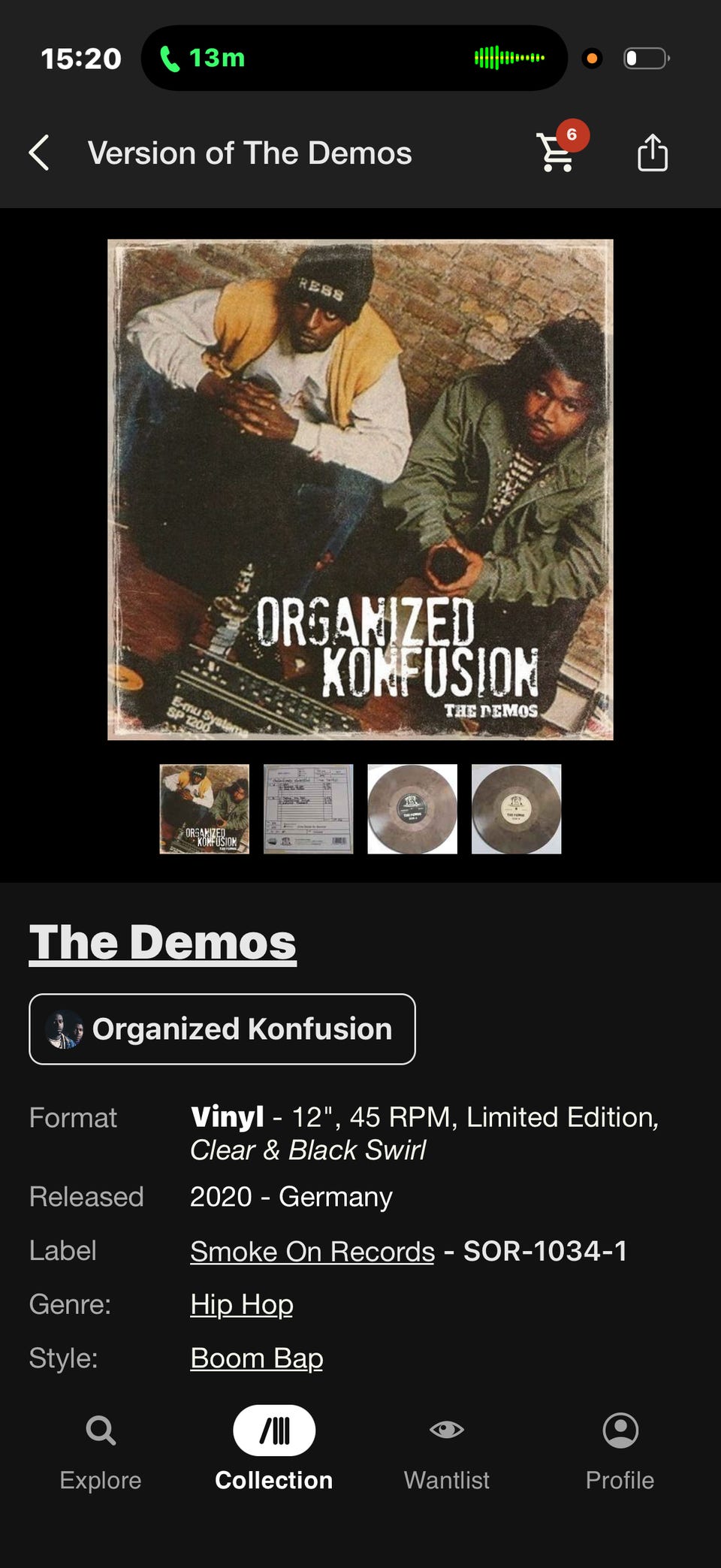This screenshot has height=1568, width=721.
Task: Open Smoke On Records label link
Action: tap(312, 1251)
